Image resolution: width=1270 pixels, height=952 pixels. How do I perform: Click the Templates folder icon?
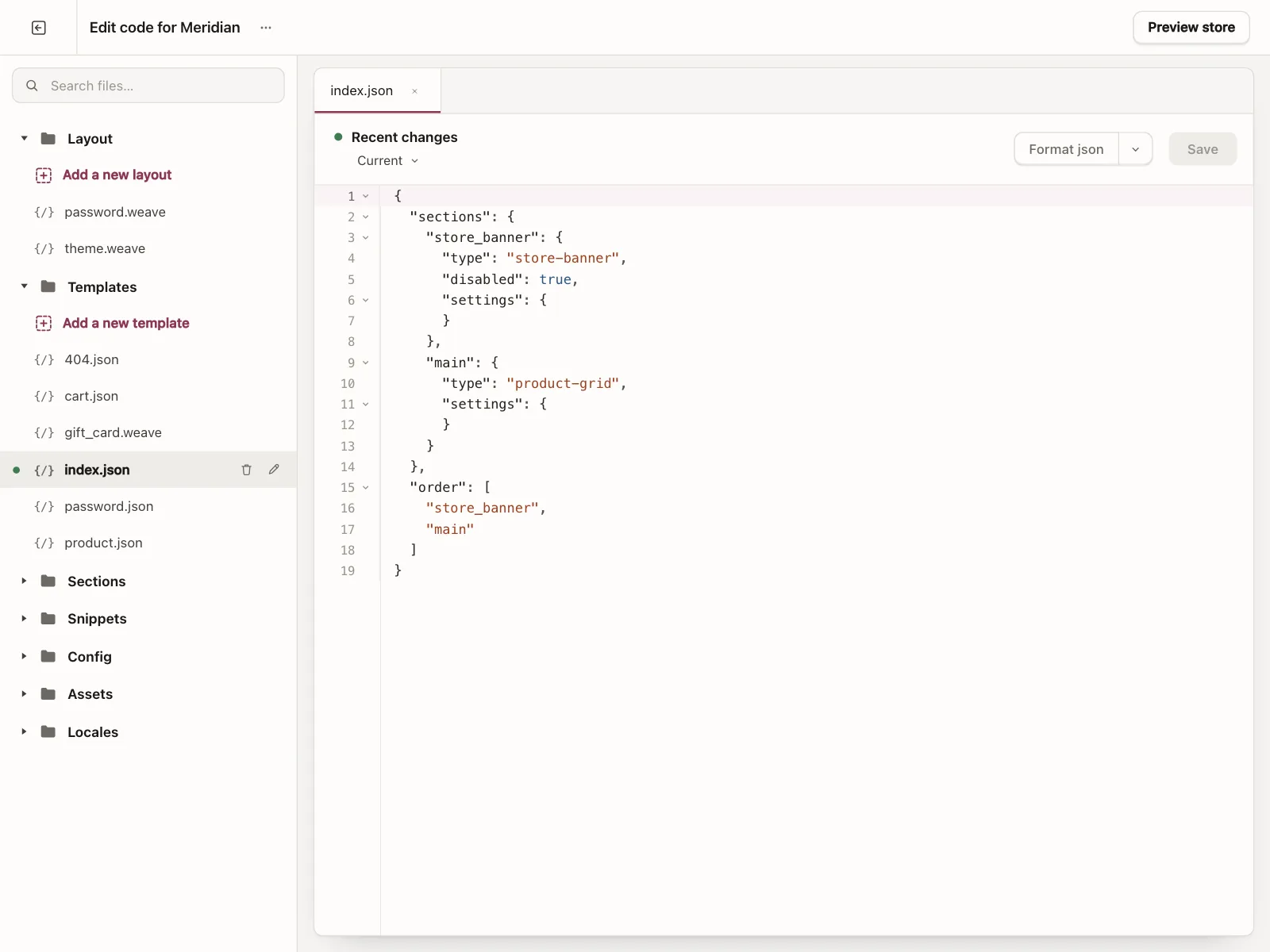(48, 286)
